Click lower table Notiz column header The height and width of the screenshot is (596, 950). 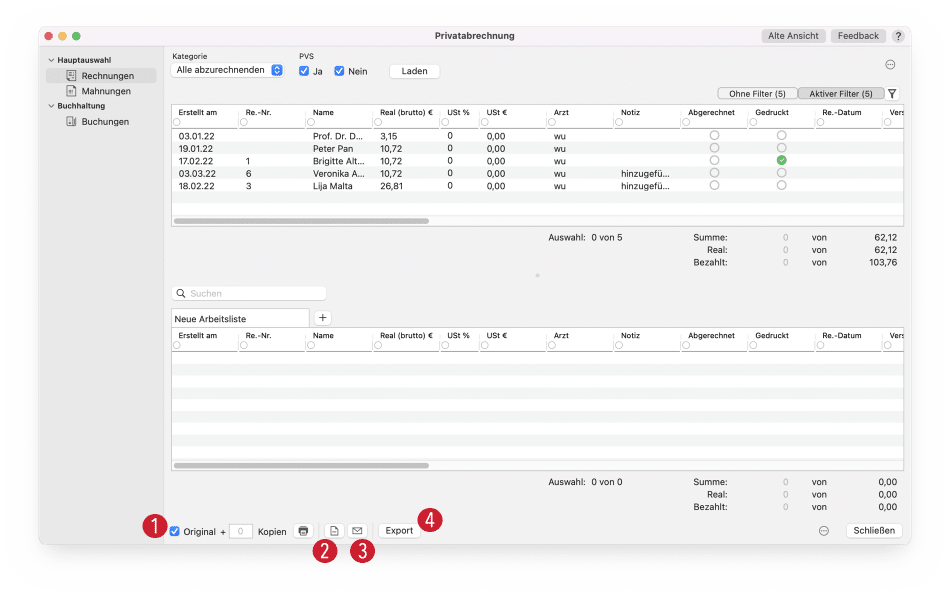630,336
